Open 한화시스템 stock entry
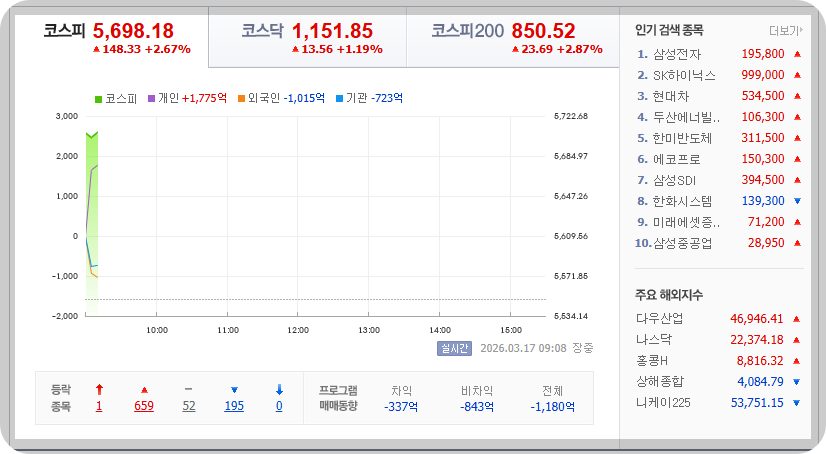 pos(682,201)
